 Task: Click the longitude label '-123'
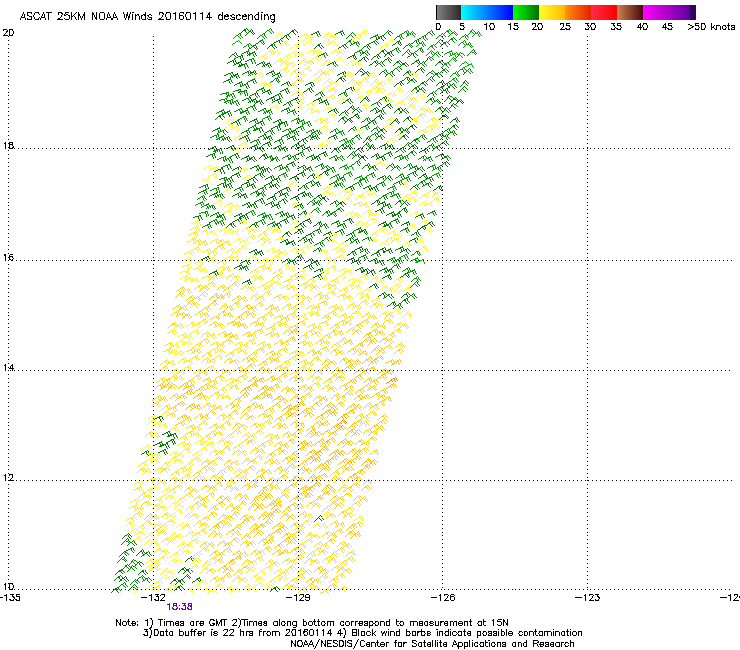click(587, 598)
